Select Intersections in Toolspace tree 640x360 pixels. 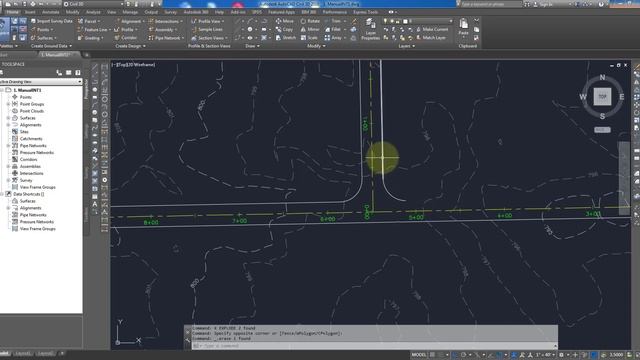click(31, 173)
